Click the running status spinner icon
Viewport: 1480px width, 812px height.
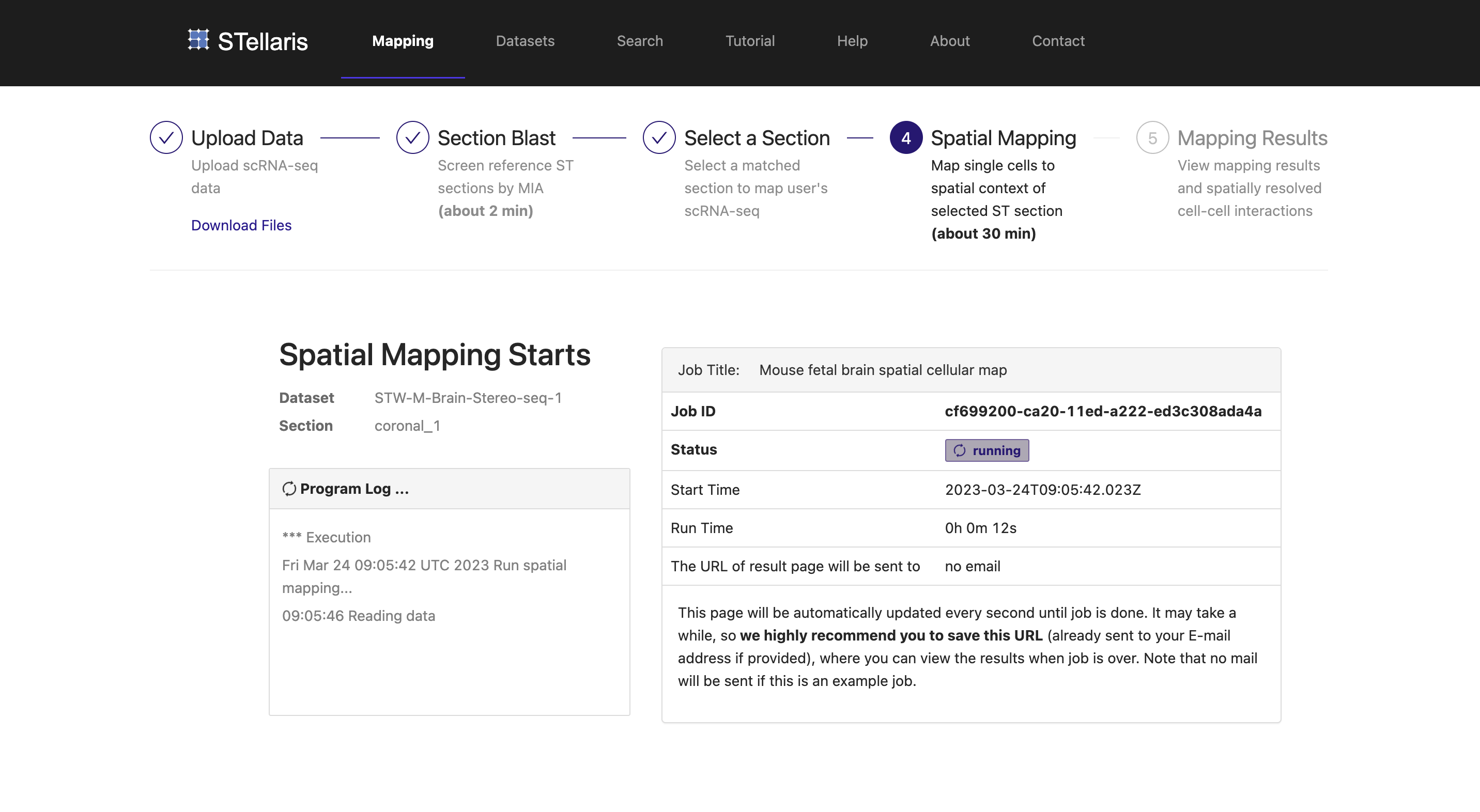(x=959, y=450)
